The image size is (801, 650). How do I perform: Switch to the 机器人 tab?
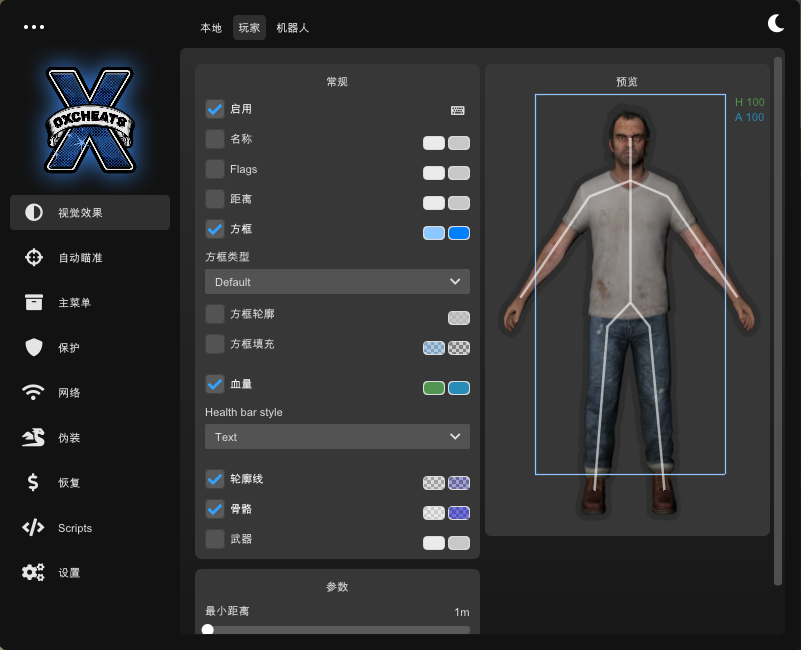tap(293, 28)
